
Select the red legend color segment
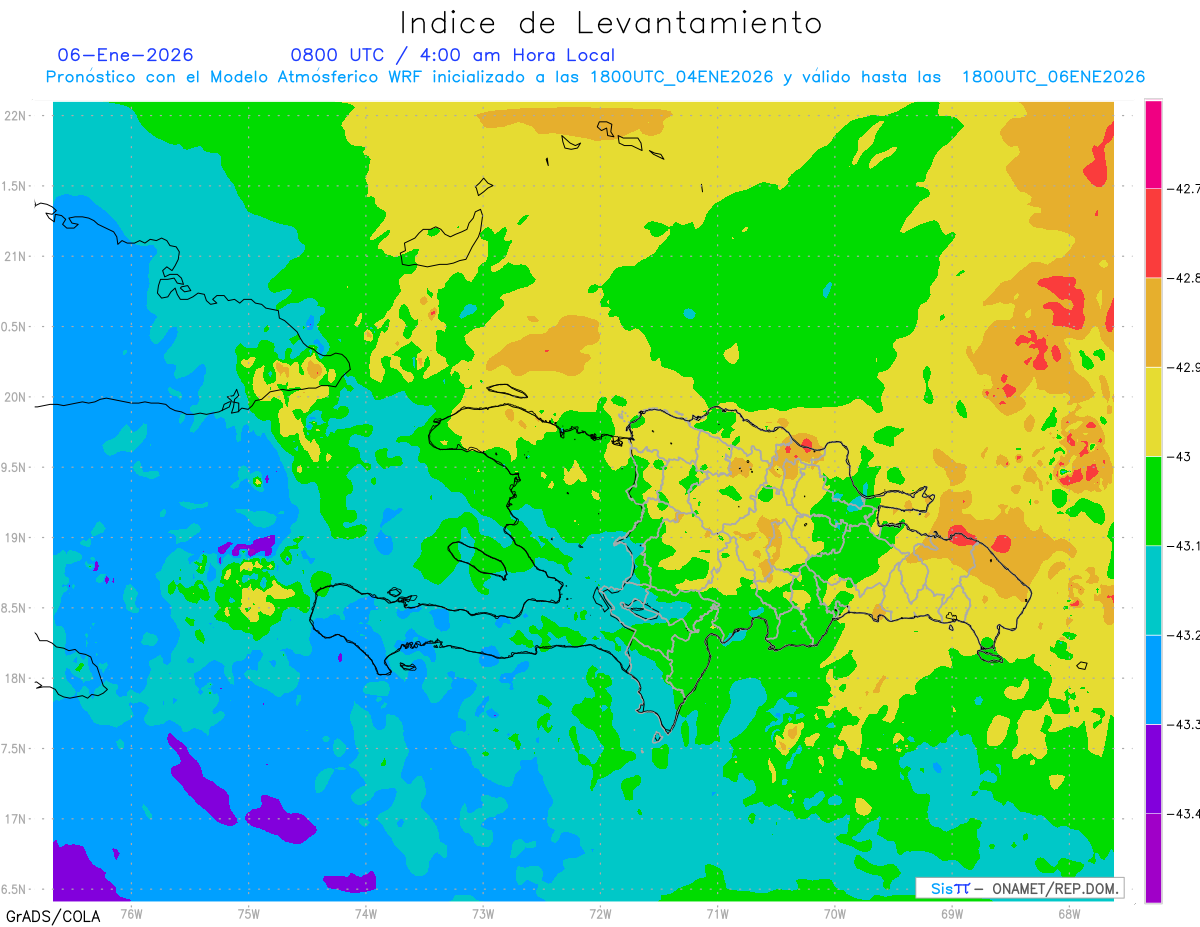(x=1153, y=233)
